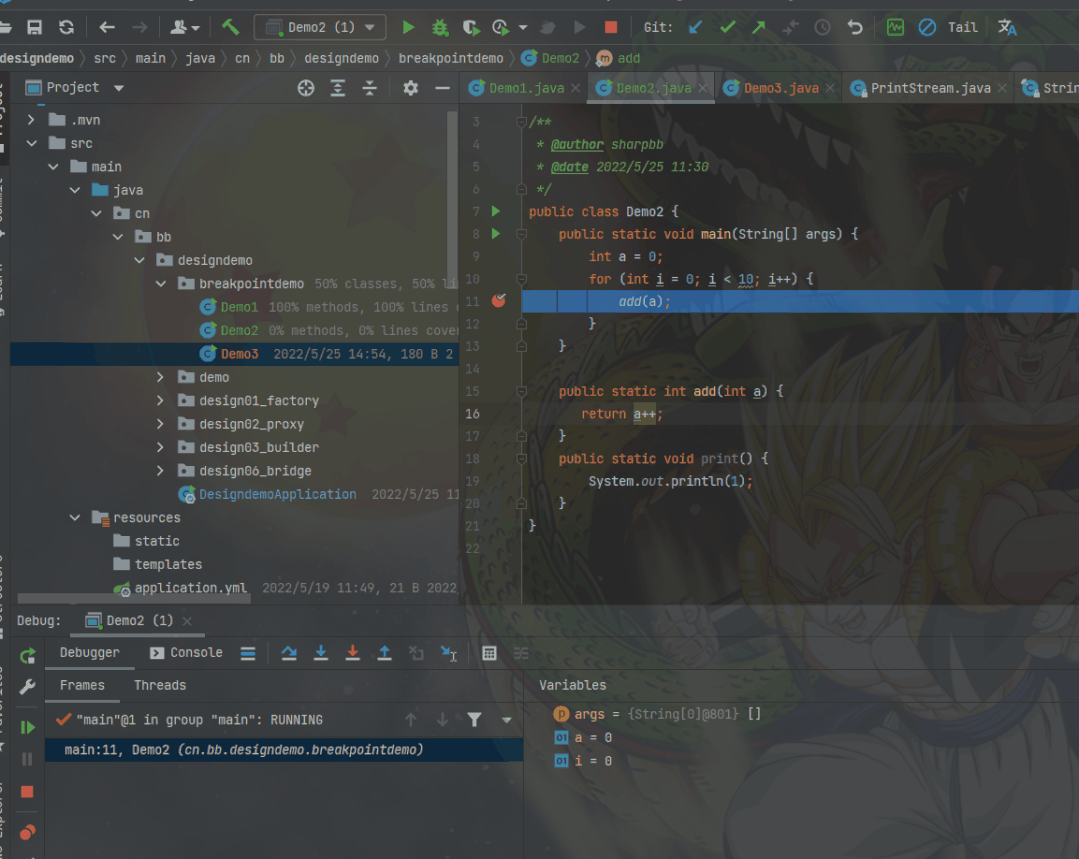Select application.yml in the project tree
Image resolution: width=1079 pixels, height=859 pixels.
click(190, 588)
